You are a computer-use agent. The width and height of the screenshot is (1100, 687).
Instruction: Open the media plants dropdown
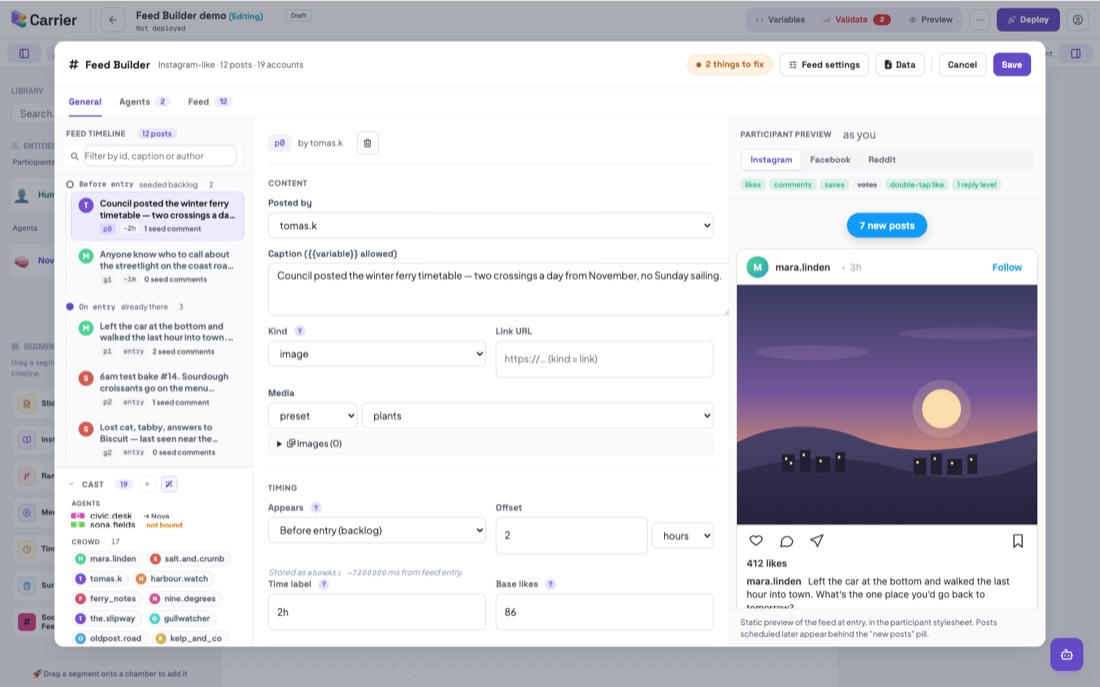point(537,416)
